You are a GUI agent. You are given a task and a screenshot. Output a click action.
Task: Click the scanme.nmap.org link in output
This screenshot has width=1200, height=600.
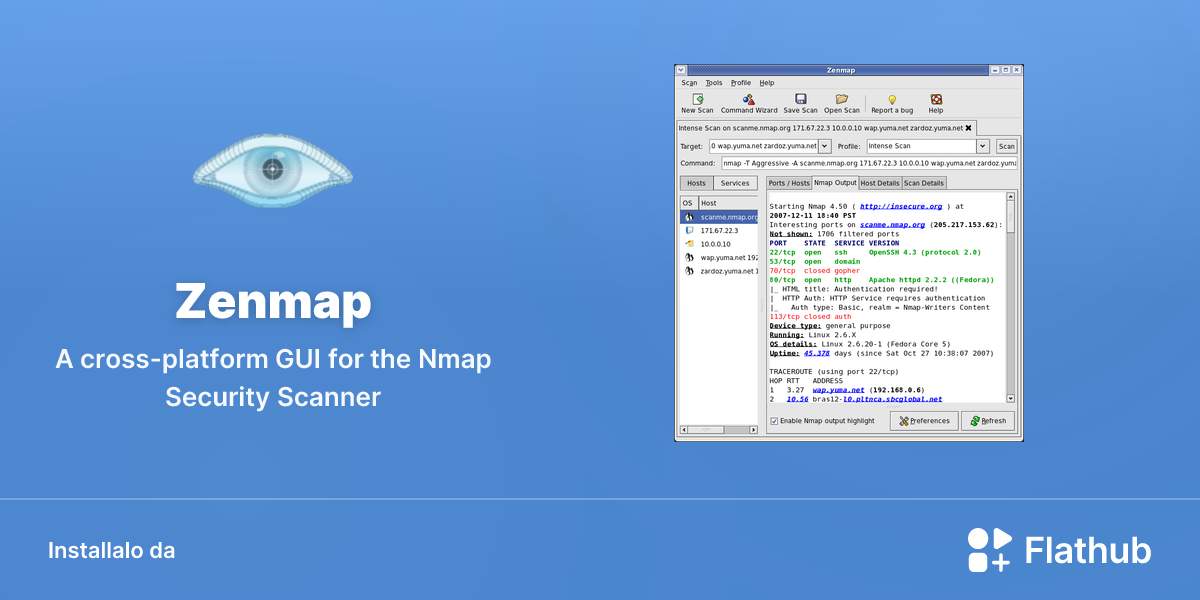tap(894, 225)
